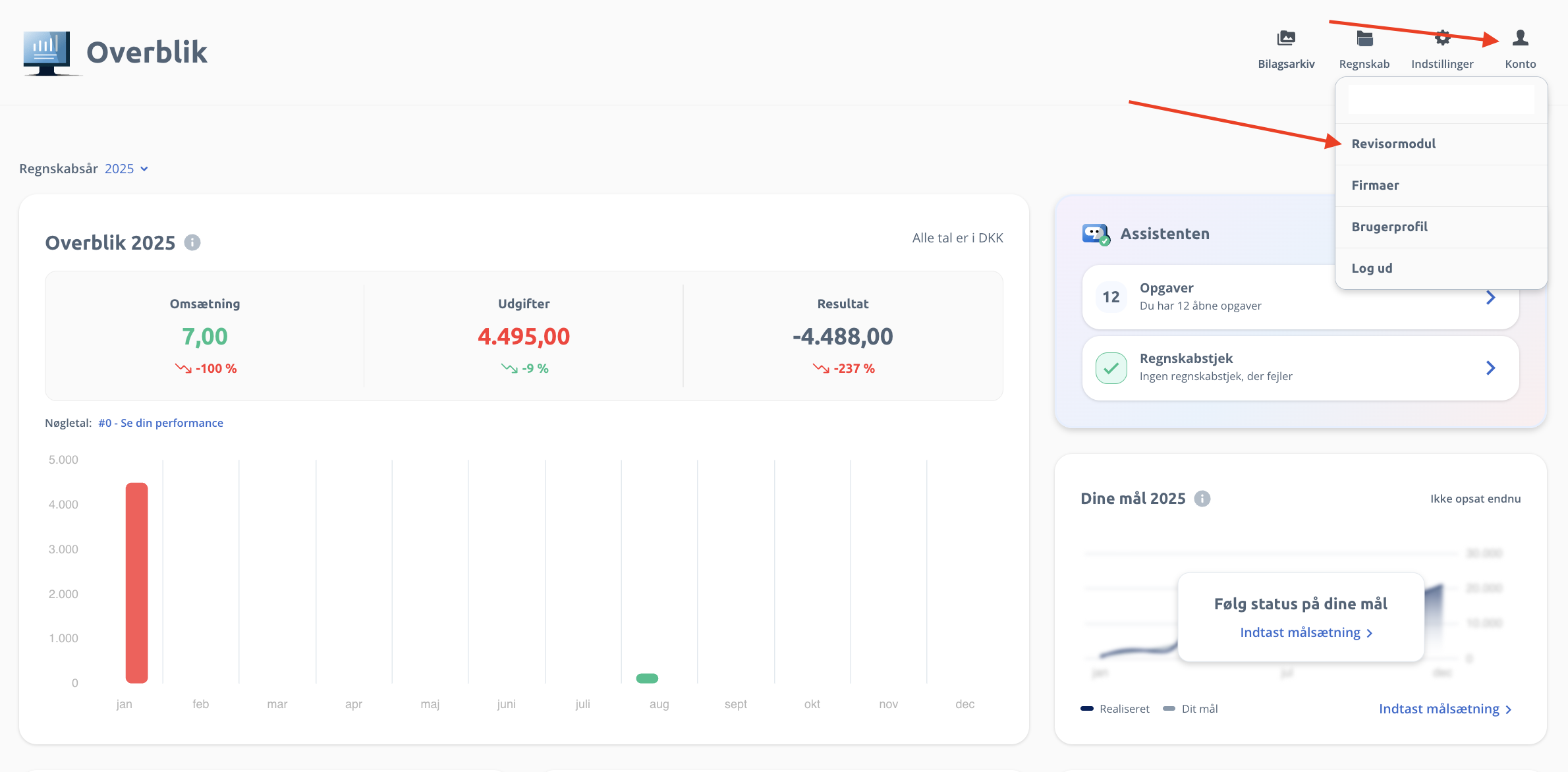Click info icon beside Dine mål 2025
This screenshot has height=772, width=1568.
click(1202, 499)
